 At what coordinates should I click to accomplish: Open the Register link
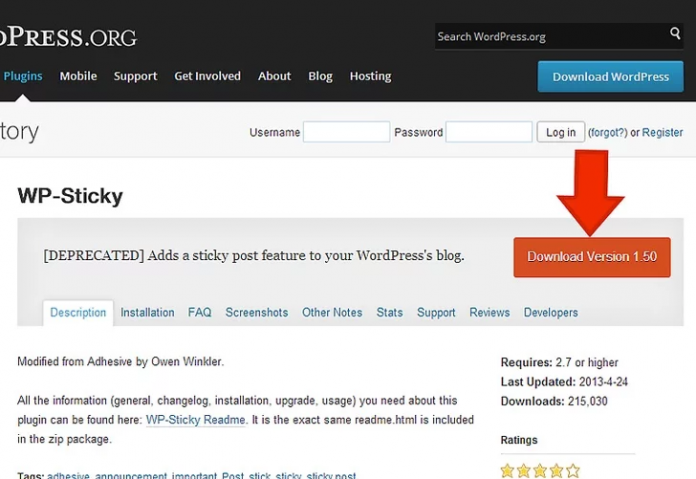662,133
